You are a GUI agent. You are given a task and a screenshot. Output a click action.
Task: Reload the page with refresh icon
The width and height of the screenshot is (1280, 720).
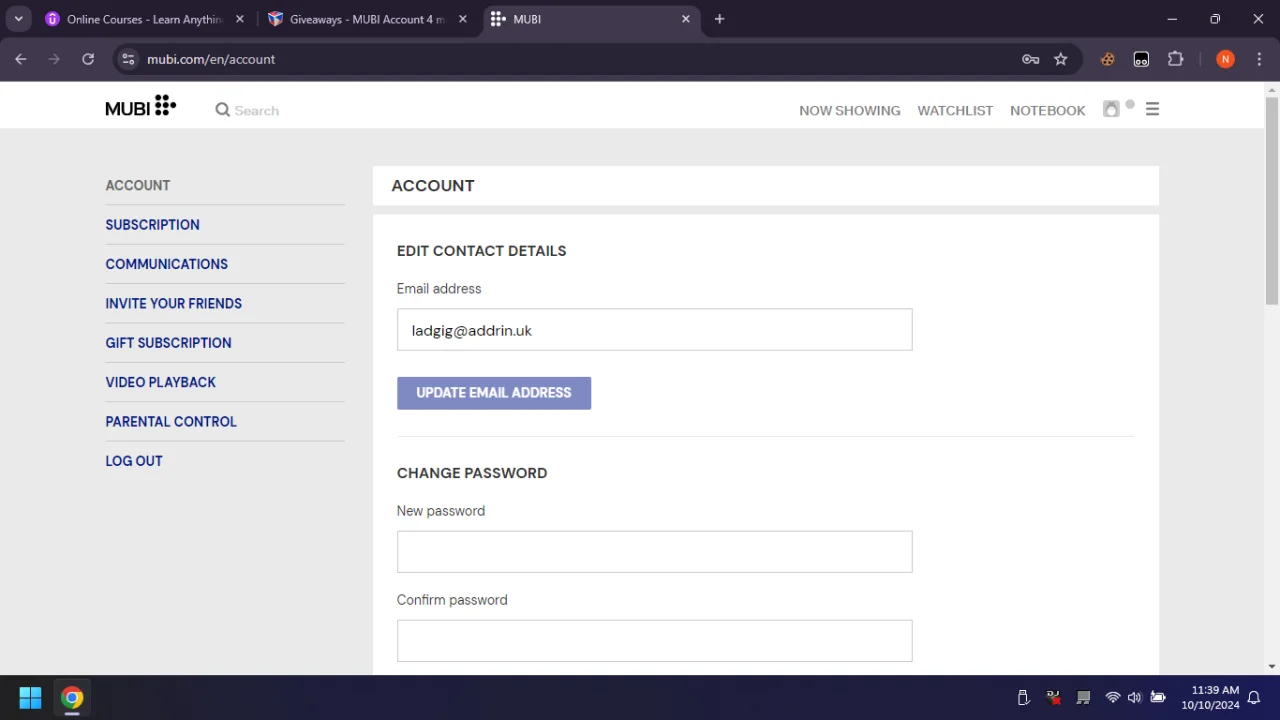point(88,59)
